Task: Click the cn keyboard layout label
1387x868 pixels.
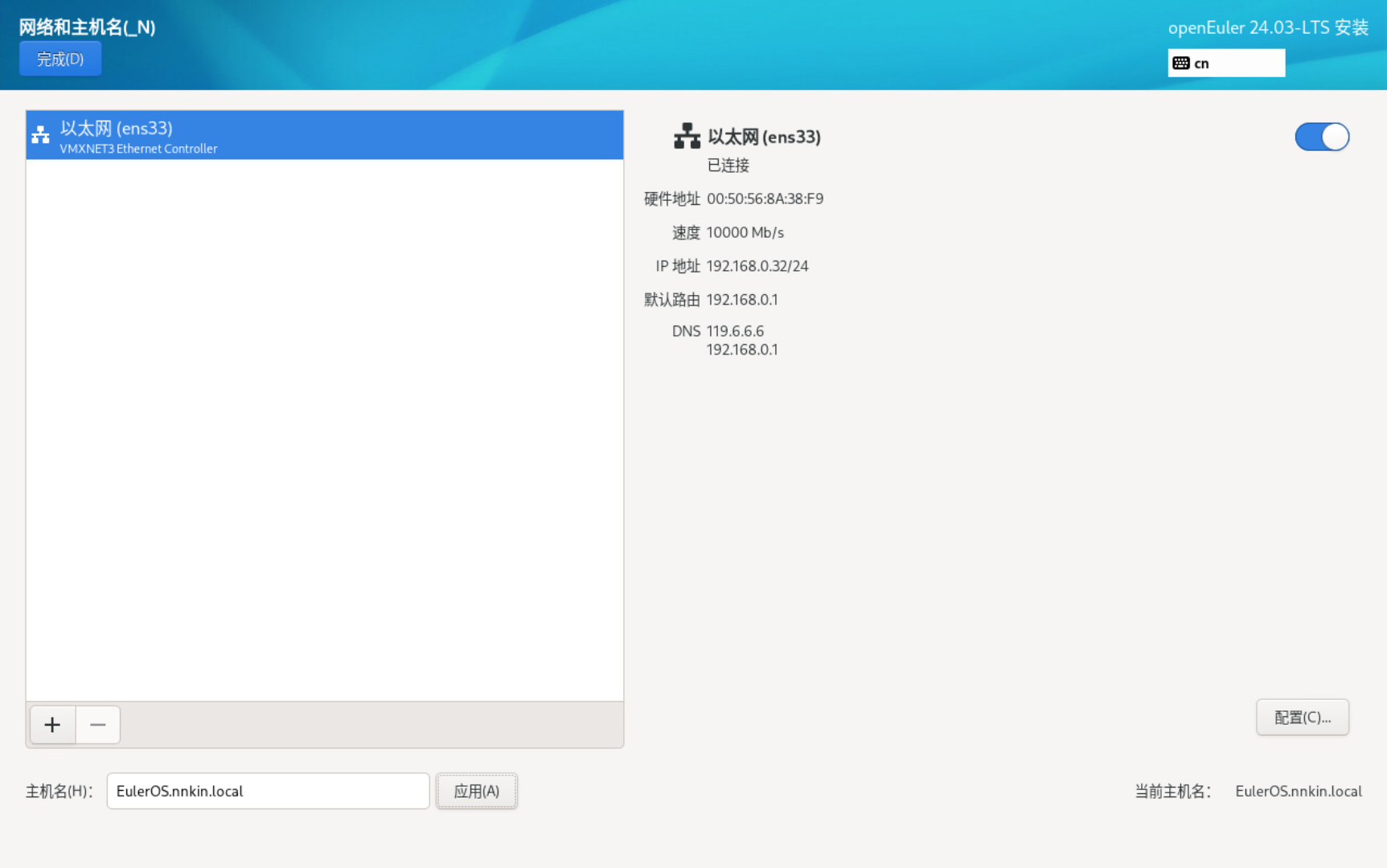Action: [1201, 63]
